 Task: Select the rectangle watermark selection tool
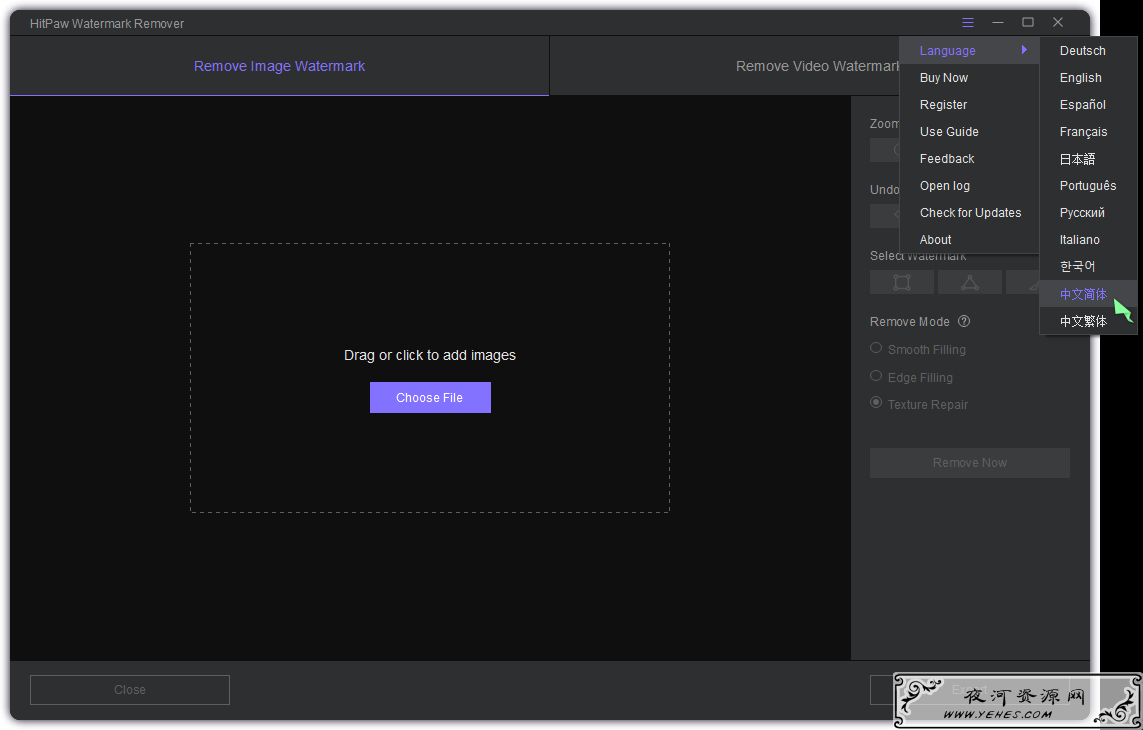click(x=902, y=282)
